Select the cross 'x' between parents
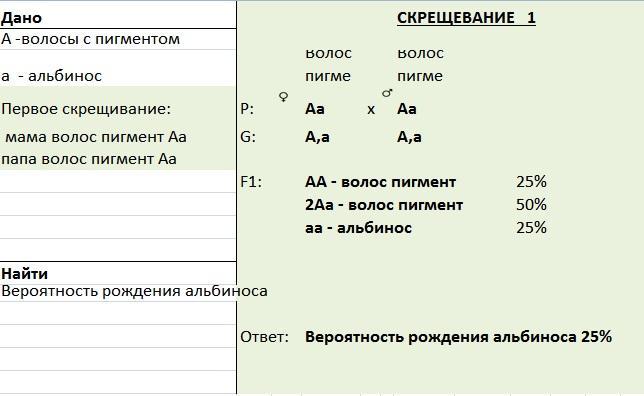The width and height of the screenshot is (644, 396). click(x=371, y=110)
